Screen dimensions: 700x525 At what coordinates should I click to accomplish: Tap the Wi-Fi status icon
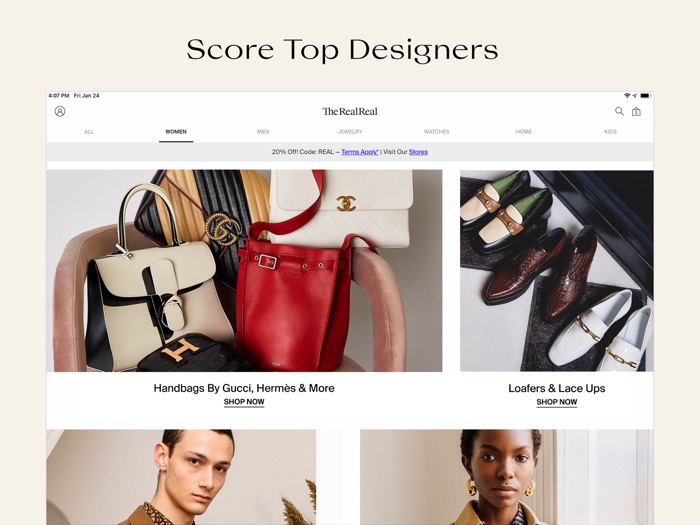coord(627,96)
